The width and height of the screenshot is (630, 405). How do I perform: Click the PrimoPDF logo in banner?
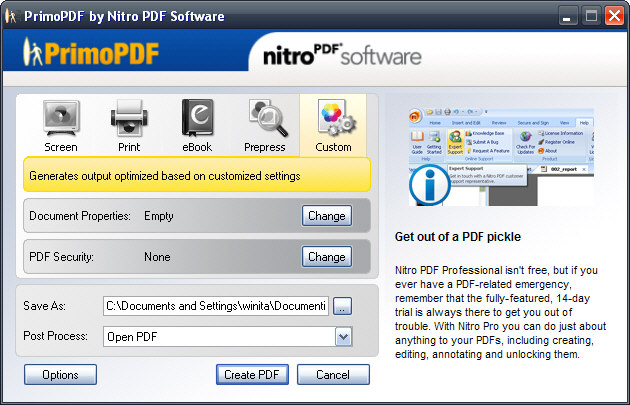point(91,52)
